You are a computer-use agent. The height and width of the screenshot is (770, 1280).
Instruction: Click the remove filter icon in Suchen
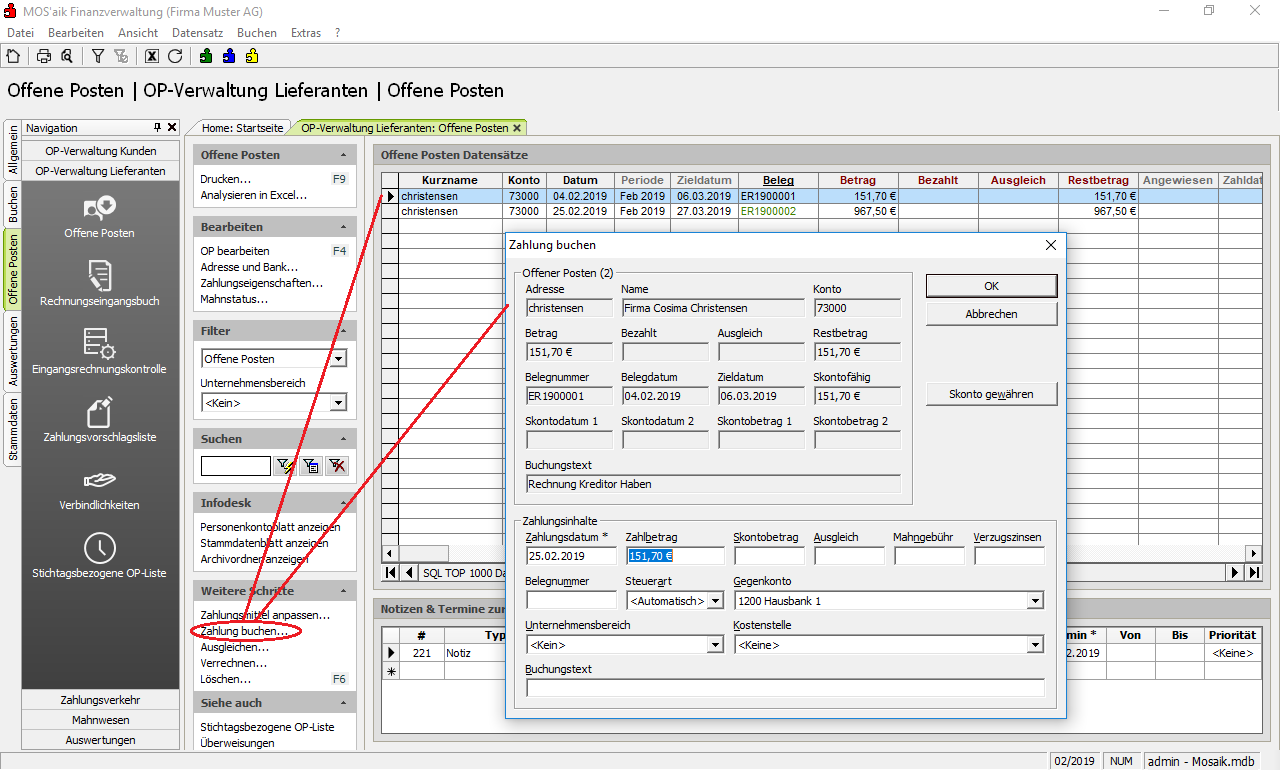click(x=337, y=465)
